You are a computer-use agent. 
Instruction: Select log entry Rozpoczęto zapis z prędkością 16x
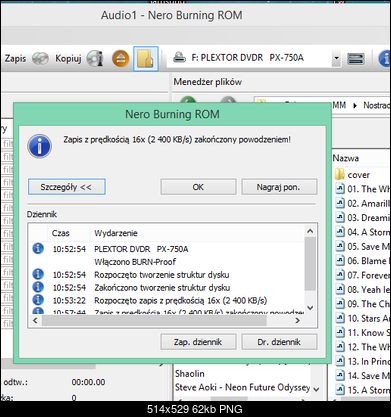pyautogui.click(x=180, y=300)
